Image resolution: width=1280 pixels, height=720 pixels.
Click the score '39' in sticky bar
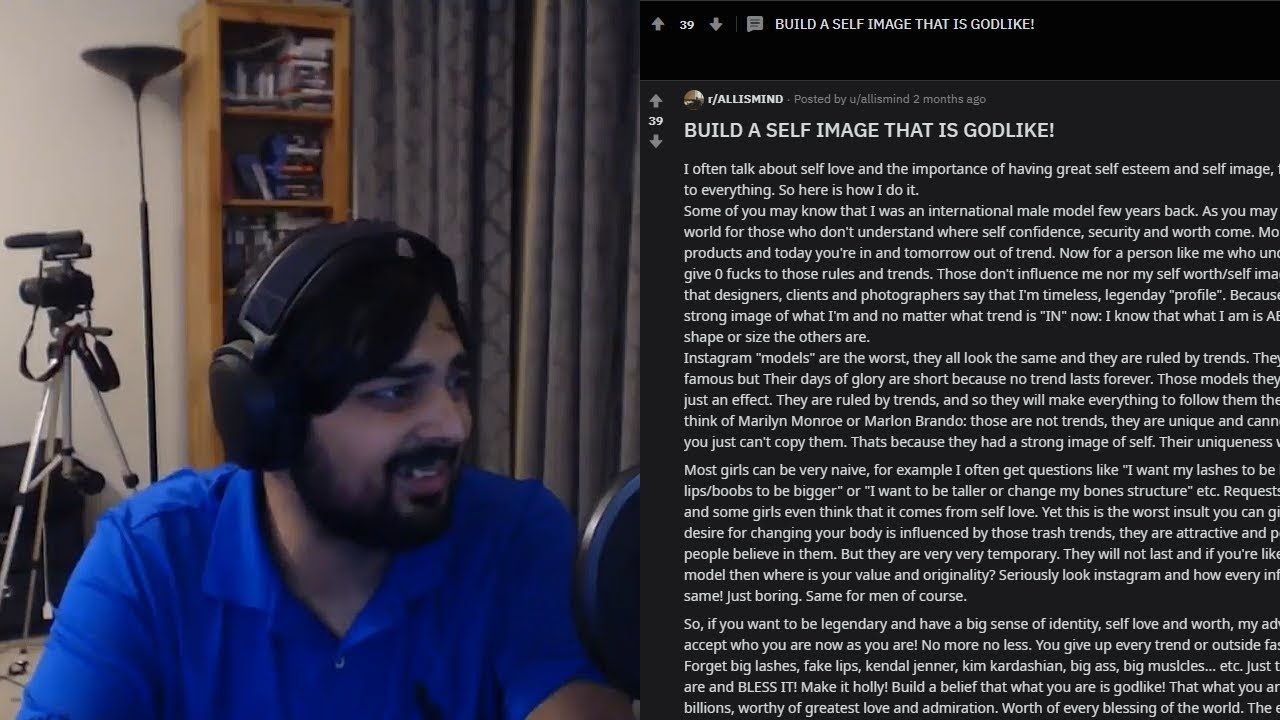(x=687, y=25)
